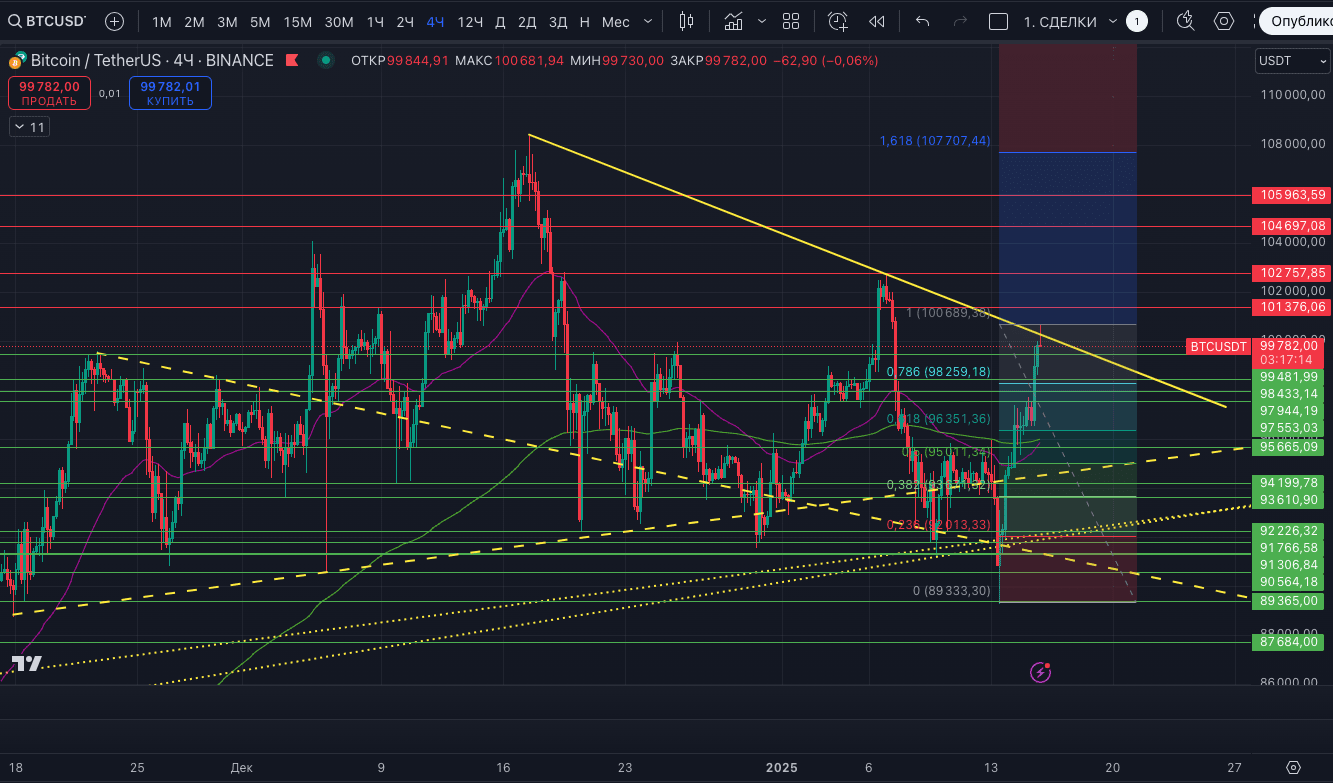Click the Bitcoin / TetherUS symbol title
The image size is (1333, 783).
tap(97, 60)
